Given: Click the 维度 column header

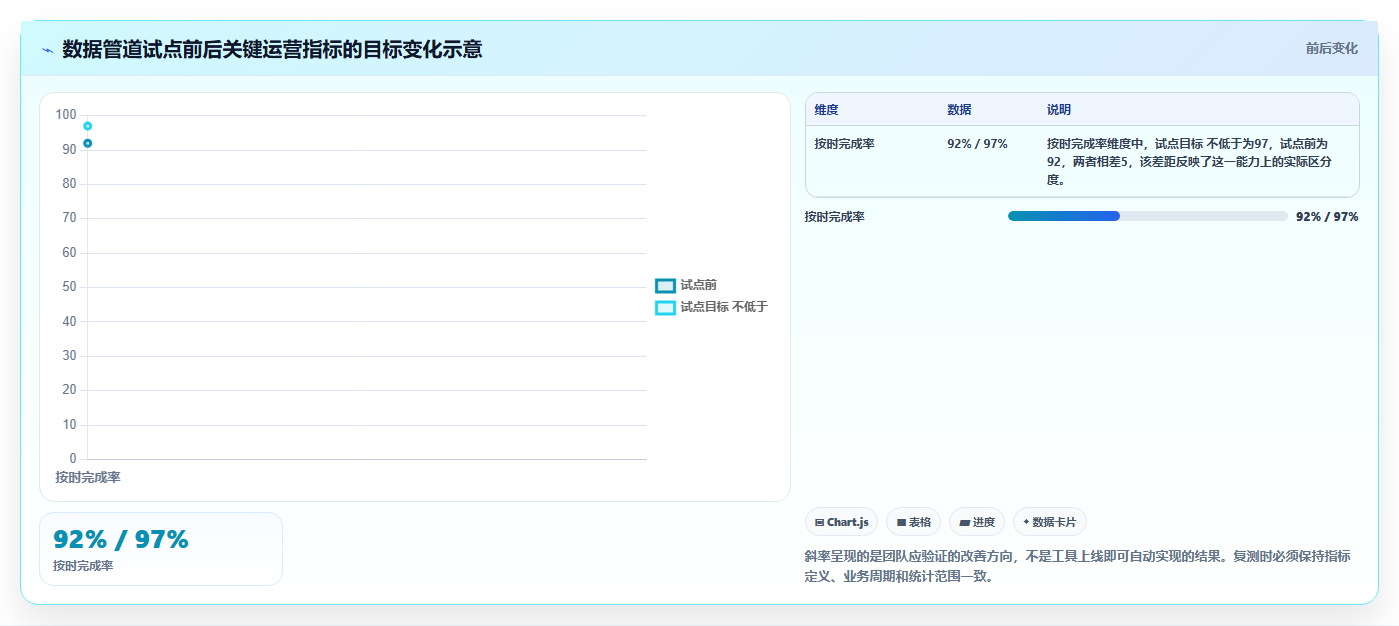Looking at the screenshot, I should pos(826,110).
